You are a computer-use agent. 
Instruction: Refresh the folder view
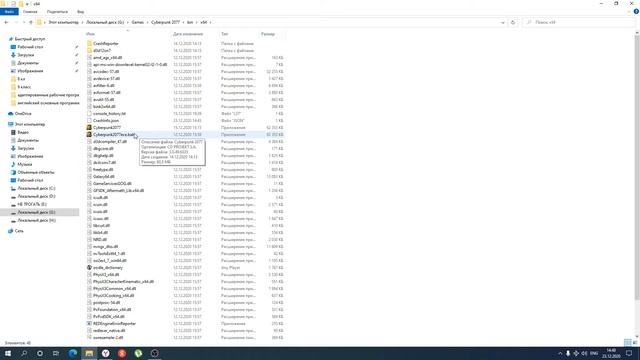click(x=513, y=22)
